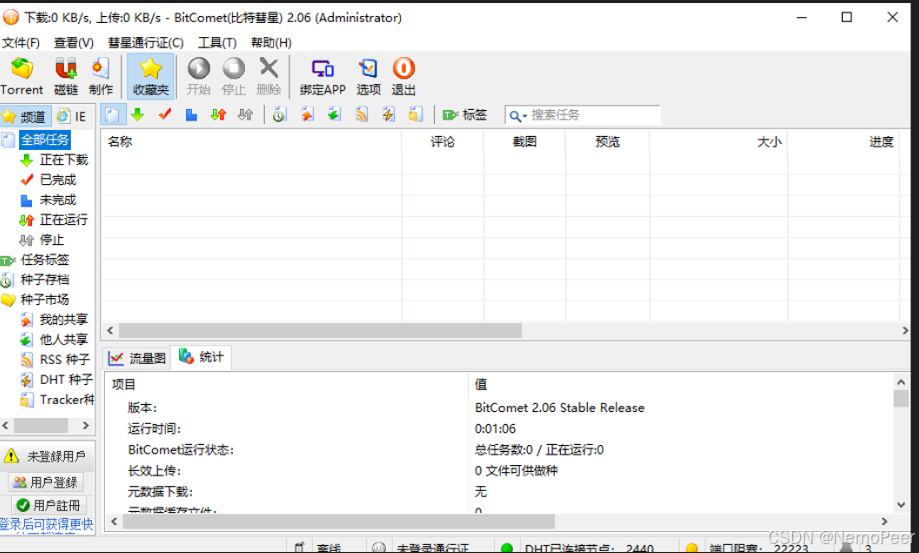Click DHT torrent lightning icon in task toolbar
Screen dimensions: 919x553
(389, 114)
